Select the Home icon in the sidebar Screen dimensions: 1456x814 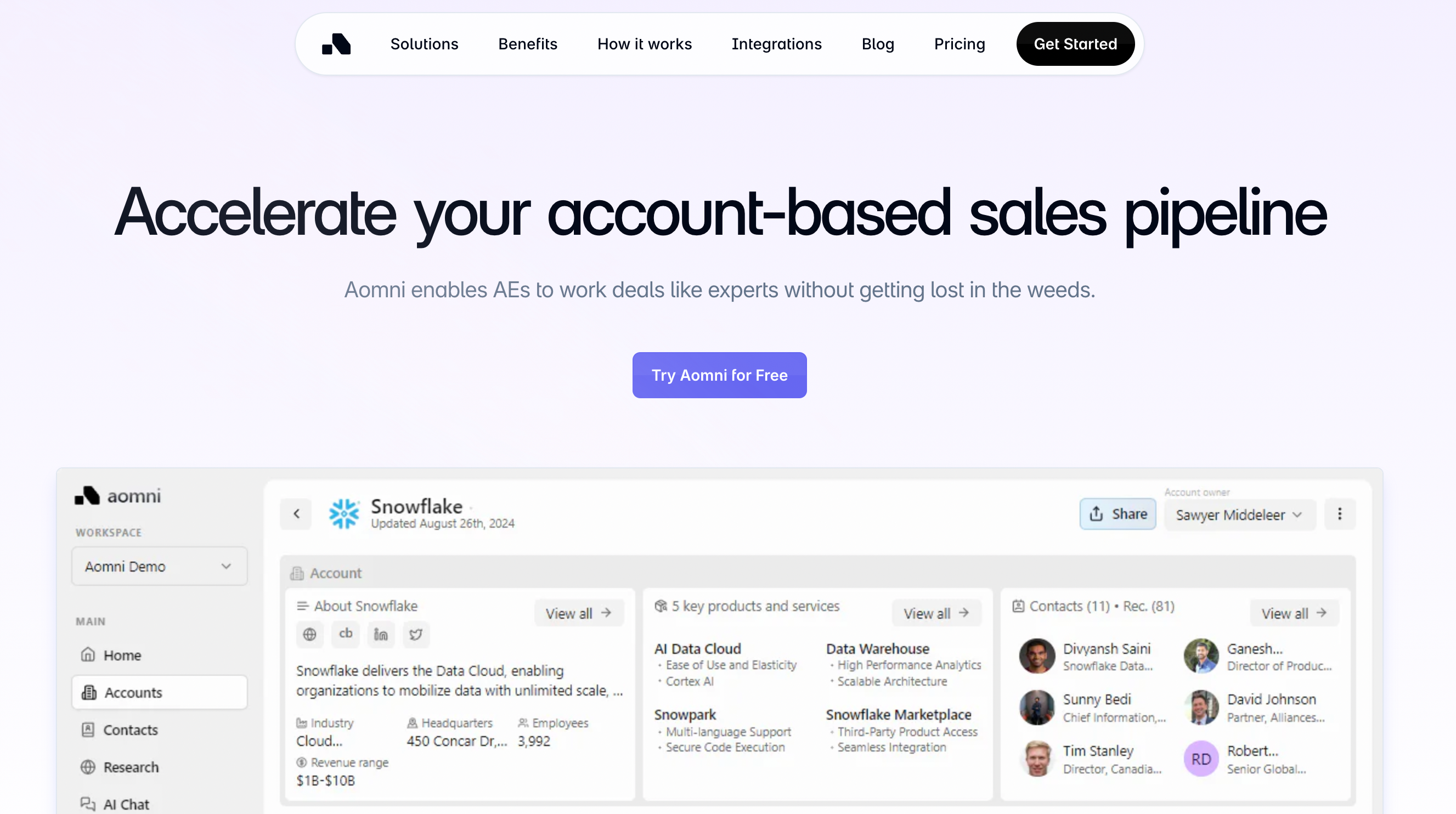(x=88, y=655)
